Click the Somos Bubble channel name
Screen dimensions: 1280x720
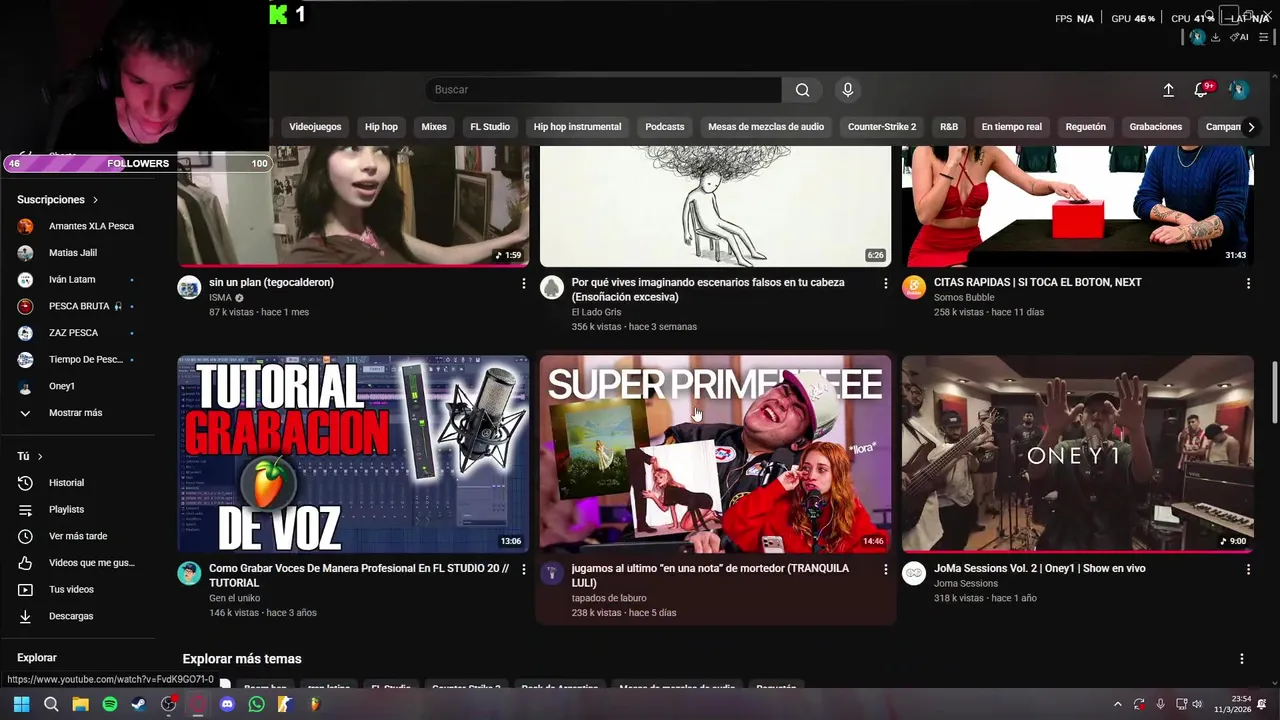click(964, 298)
